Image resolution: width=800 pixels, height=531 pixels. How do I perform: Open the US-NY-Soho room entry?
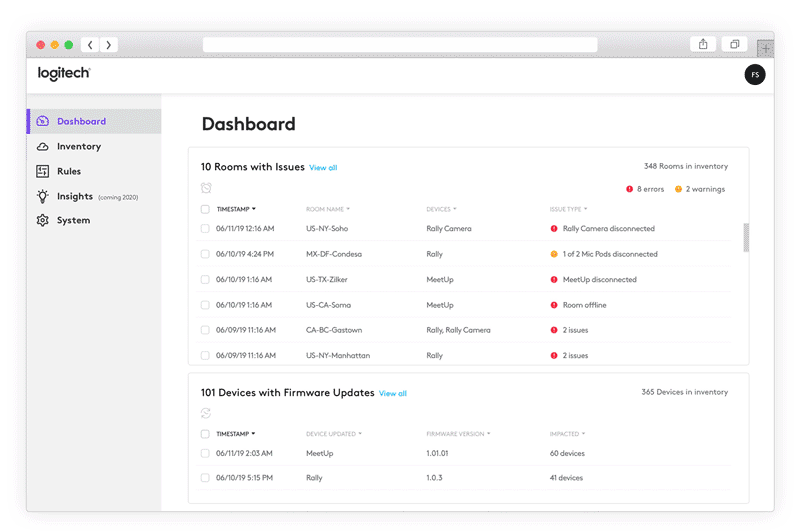[x=327, y=229]
